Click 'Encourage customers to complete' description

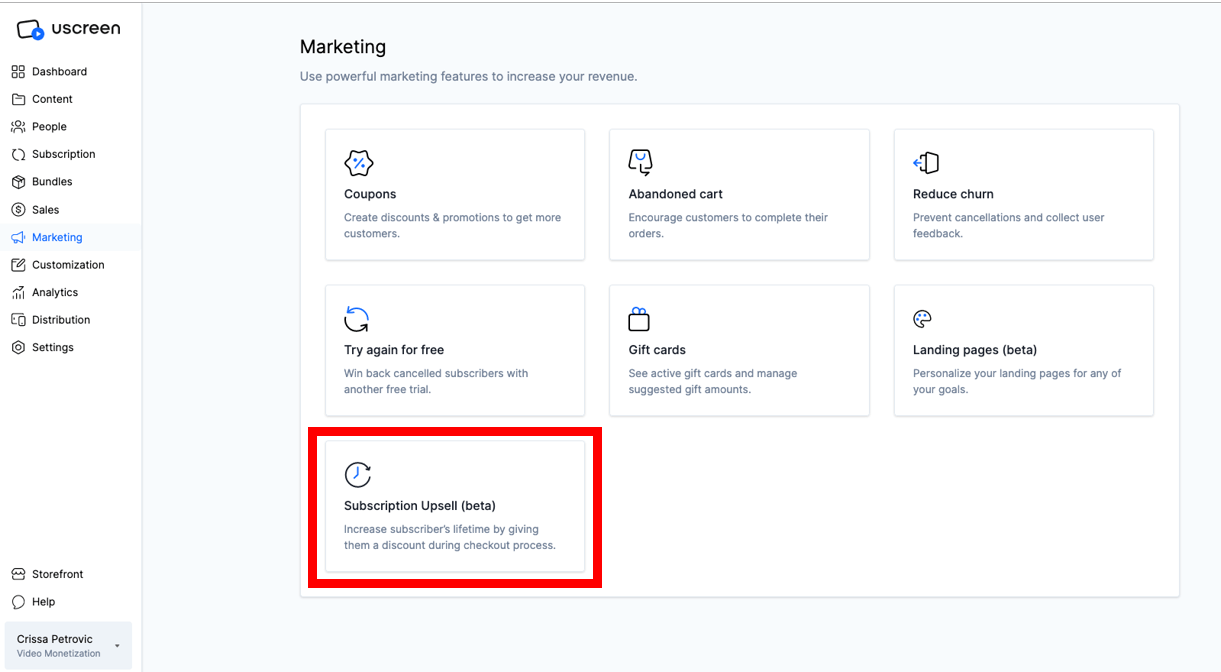pos(728,225)
